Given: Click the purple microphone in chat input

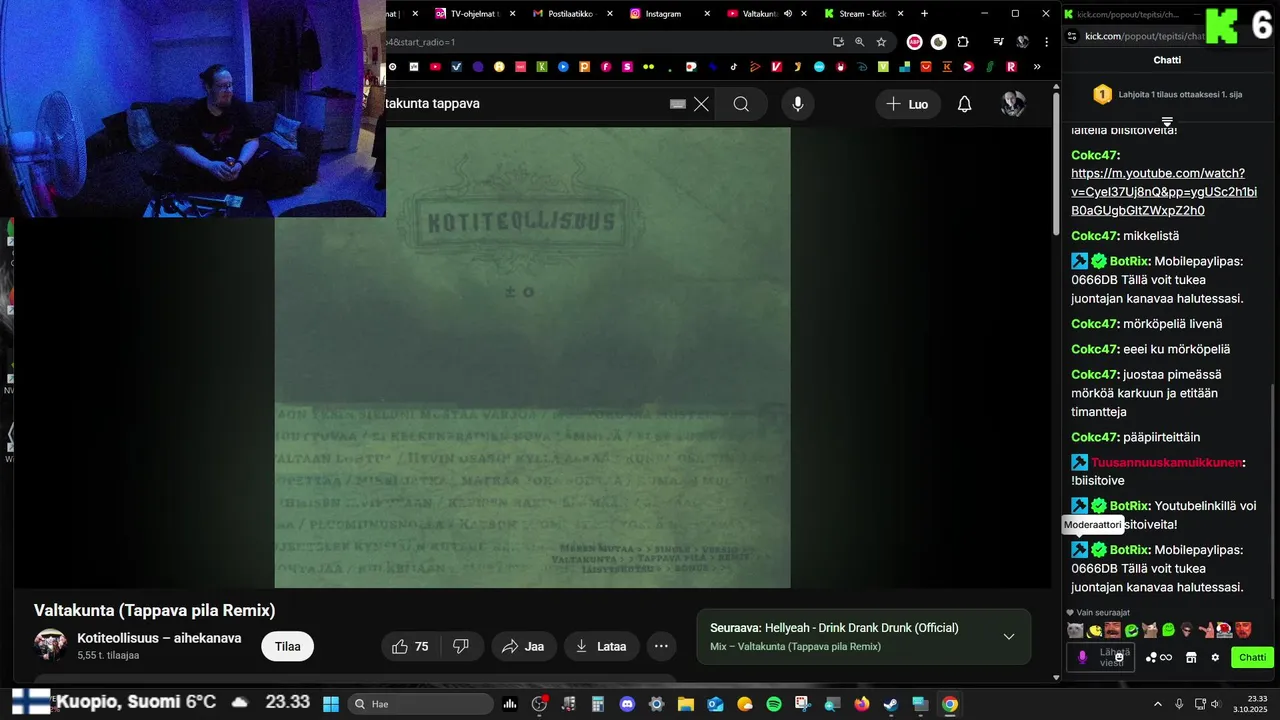Looking at the screenshot, I should [x=1082, y=657].
